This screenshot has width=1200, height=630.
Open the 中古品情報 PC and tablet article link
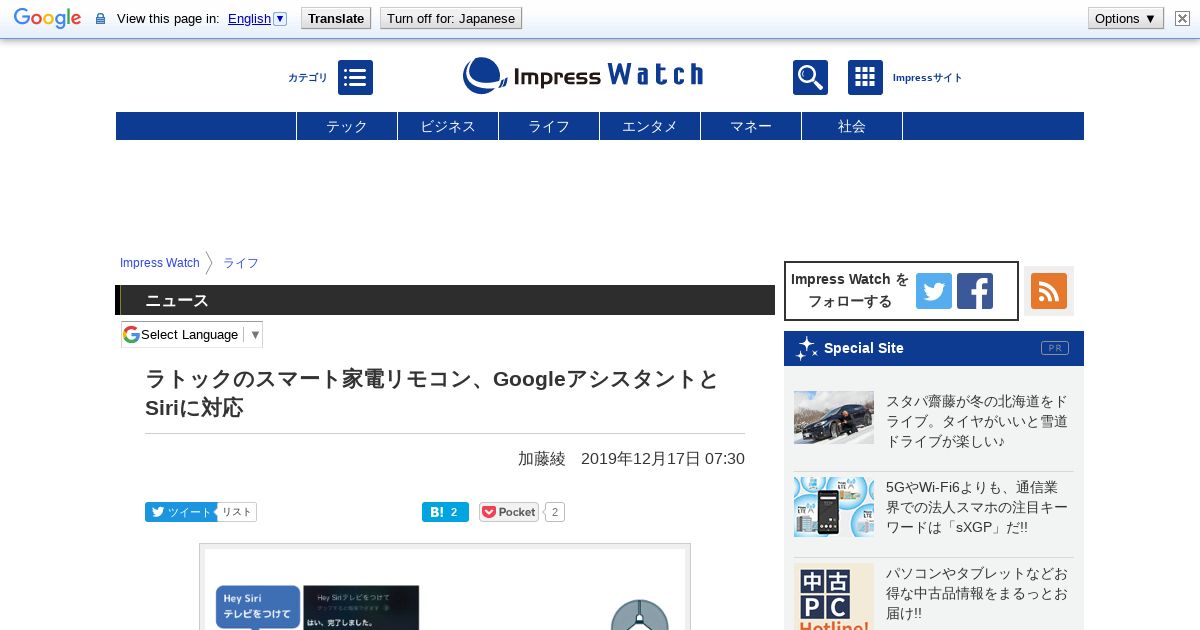pos(977,593)
